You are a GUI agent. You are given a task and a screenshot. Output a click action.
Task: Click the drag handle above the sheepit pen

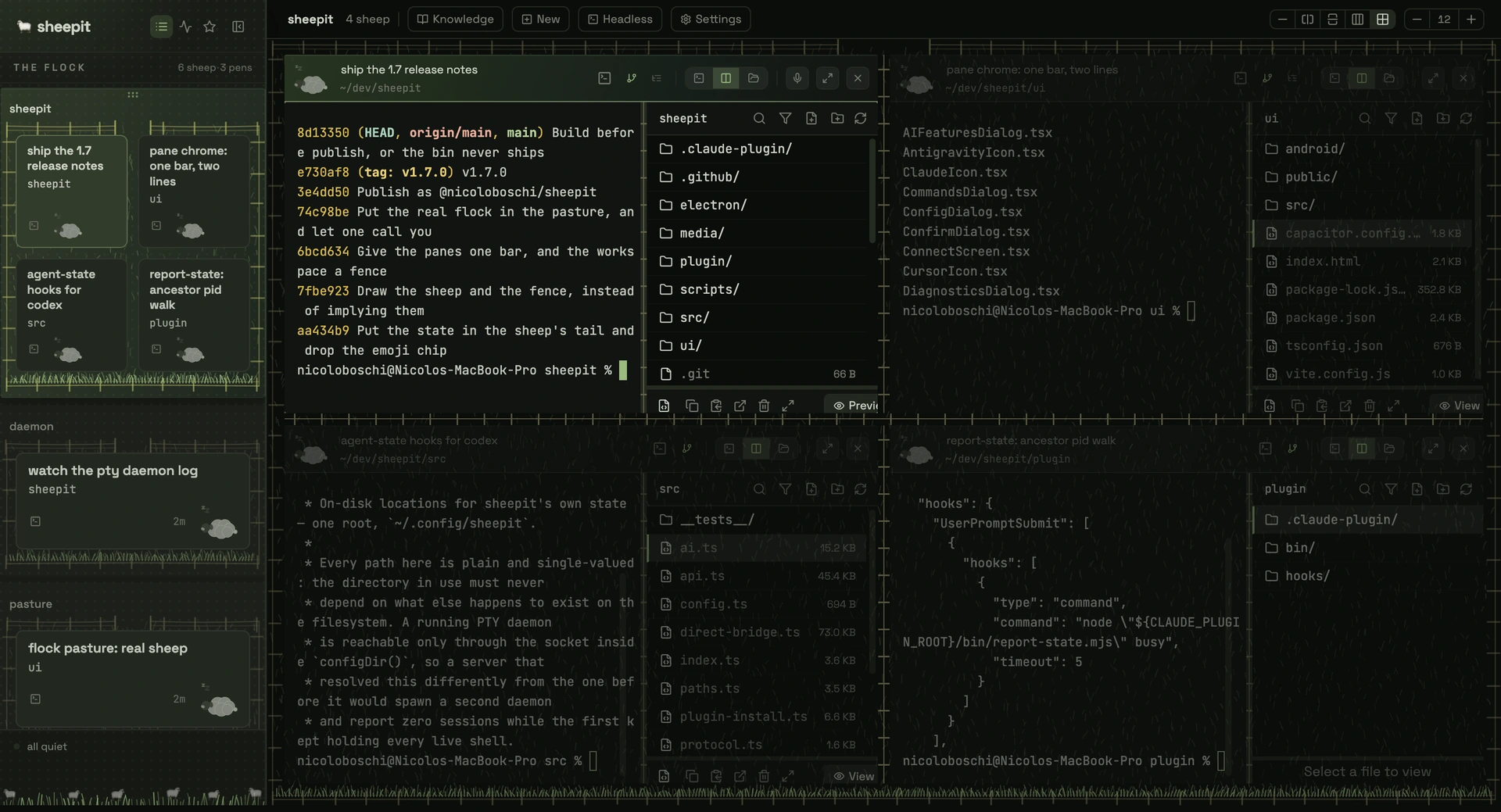click(133, 95)
